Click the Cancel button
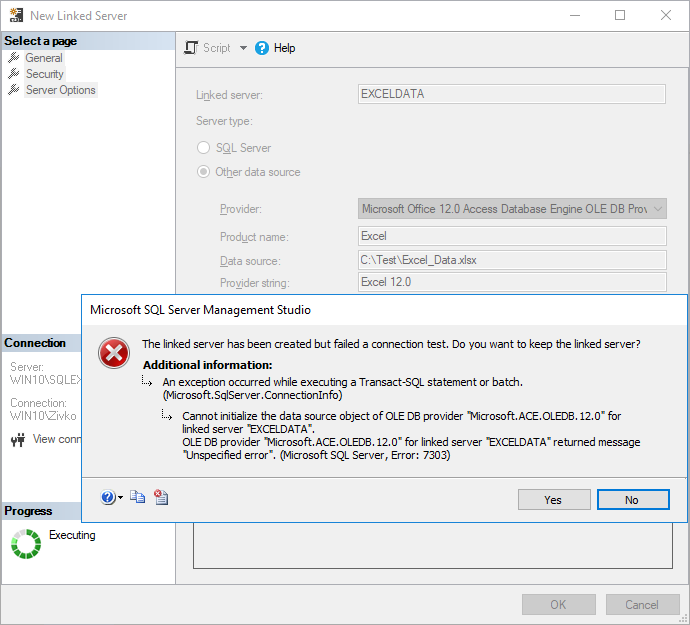Screen dimensions: 690x625 coord(642,604)
